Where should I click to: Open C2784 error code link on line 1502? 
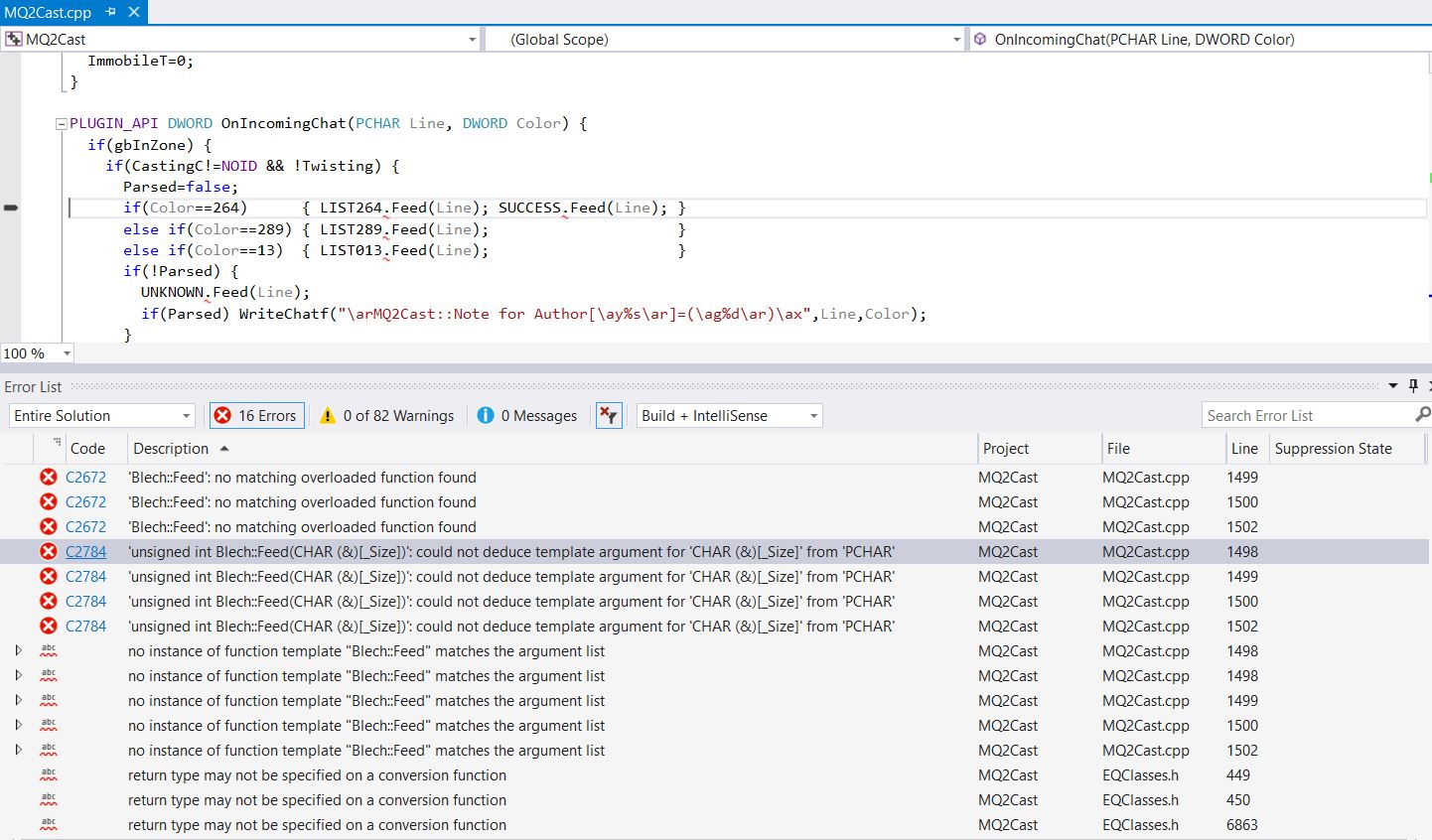coord(85,627)
